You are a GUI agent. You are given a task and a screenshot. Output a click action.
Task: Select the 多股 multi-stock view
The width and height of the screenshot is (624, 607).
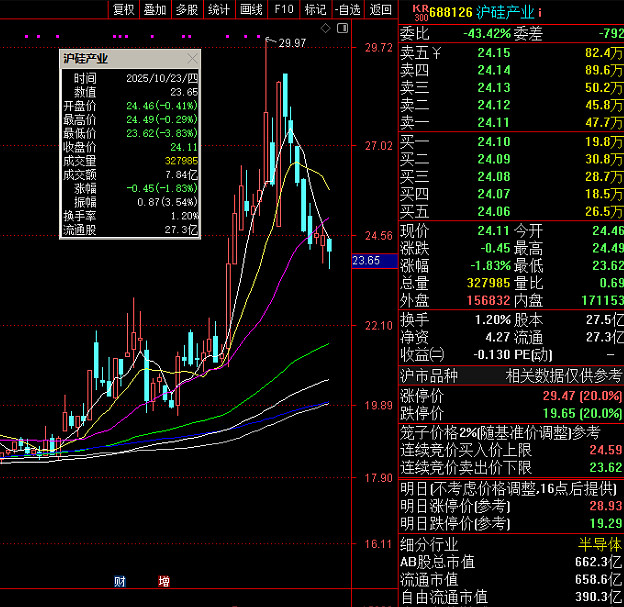187,10
